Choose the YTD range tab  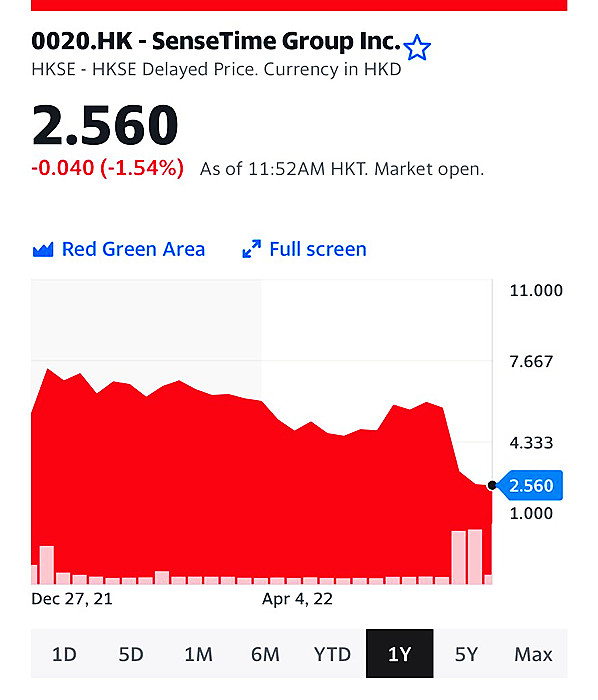pyautogui.click(x=332, y=654)
